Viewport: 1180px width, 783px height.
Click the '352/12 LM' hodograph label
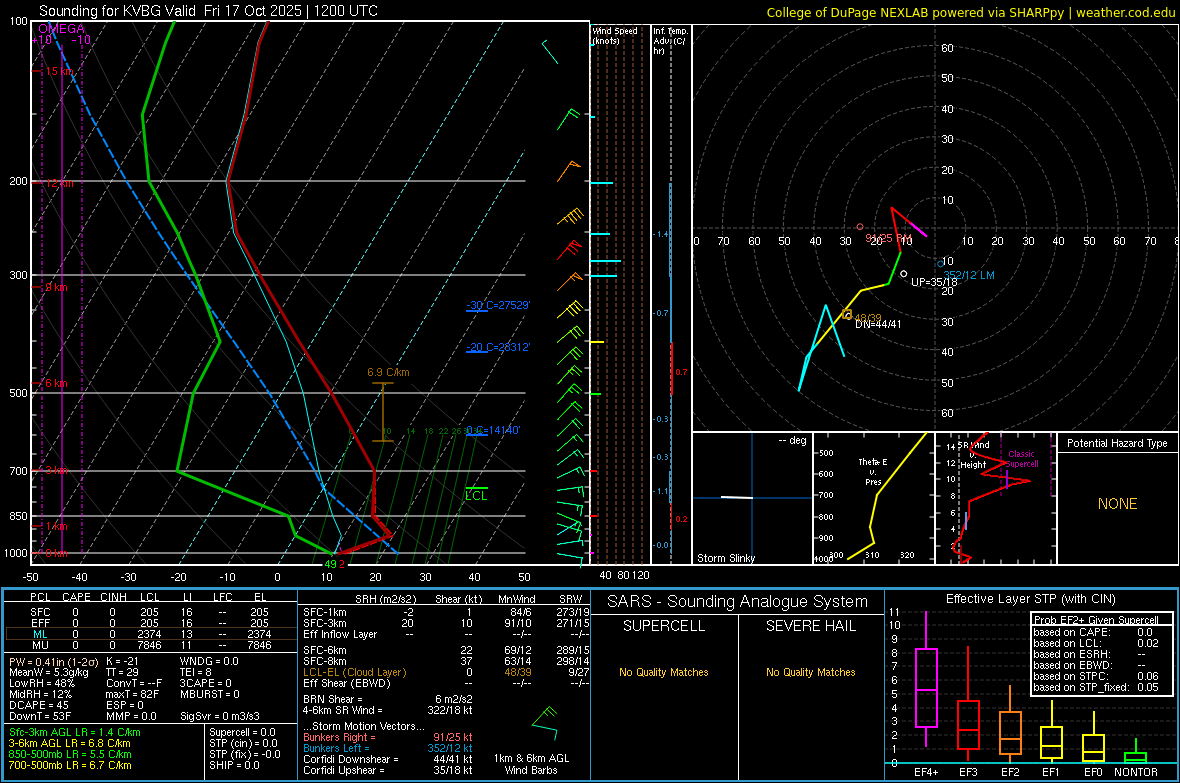pos(969,275)
